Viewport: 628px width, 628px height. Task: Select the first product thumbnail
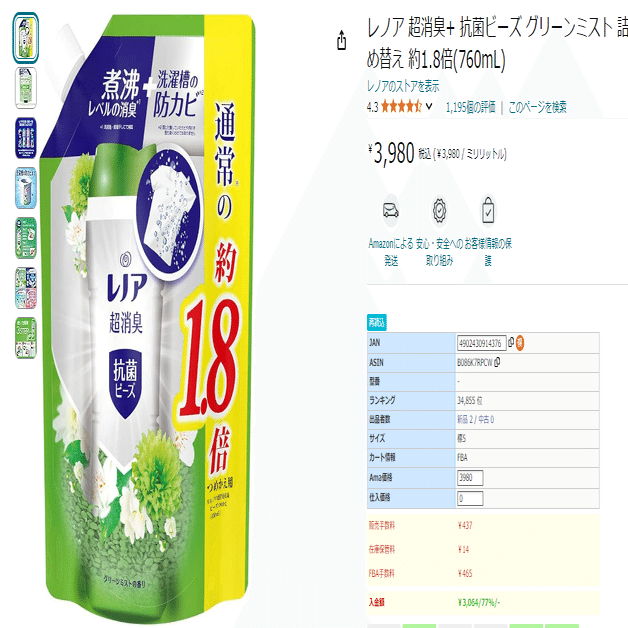coord(26,38)
